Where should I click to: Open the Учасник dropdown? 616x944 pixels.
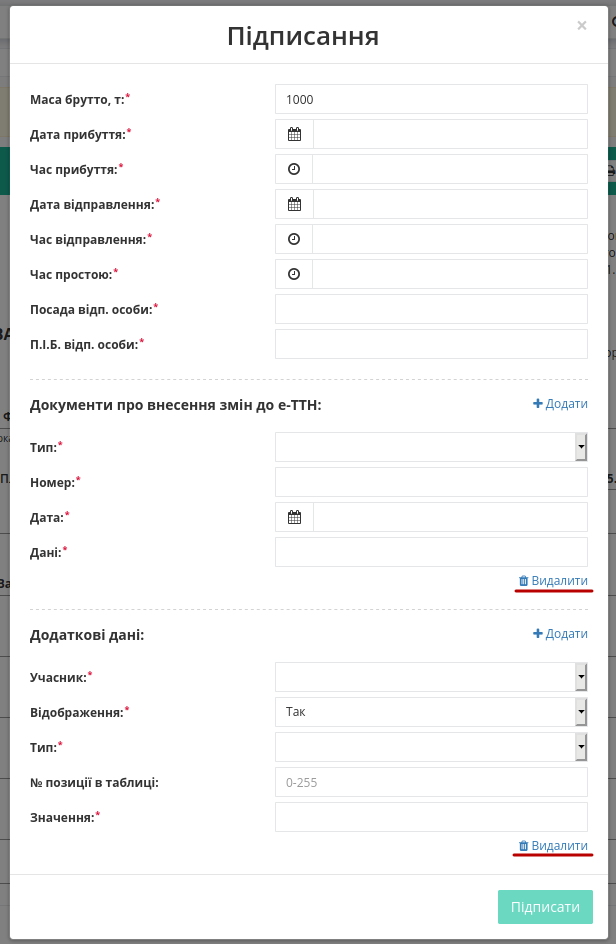[x=431, y=677]
